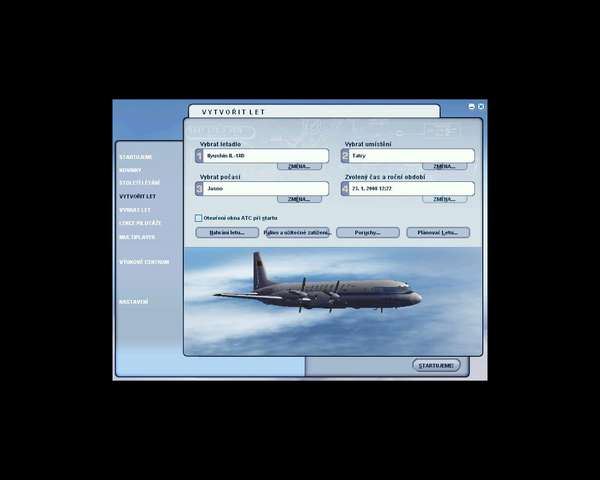Click the number 1 aircraft step icon
This screenshot has width=600, height=480.
(x=200, y=156)
